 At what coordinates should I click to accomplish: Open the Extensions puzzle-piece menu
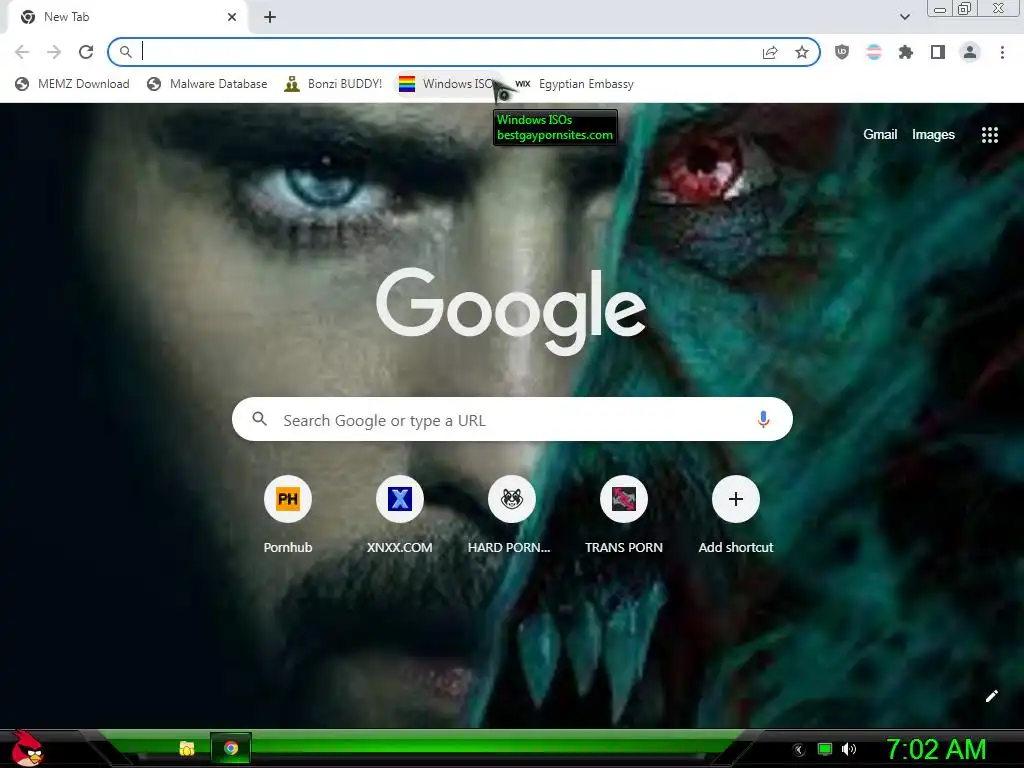click(x=906, y=52)
